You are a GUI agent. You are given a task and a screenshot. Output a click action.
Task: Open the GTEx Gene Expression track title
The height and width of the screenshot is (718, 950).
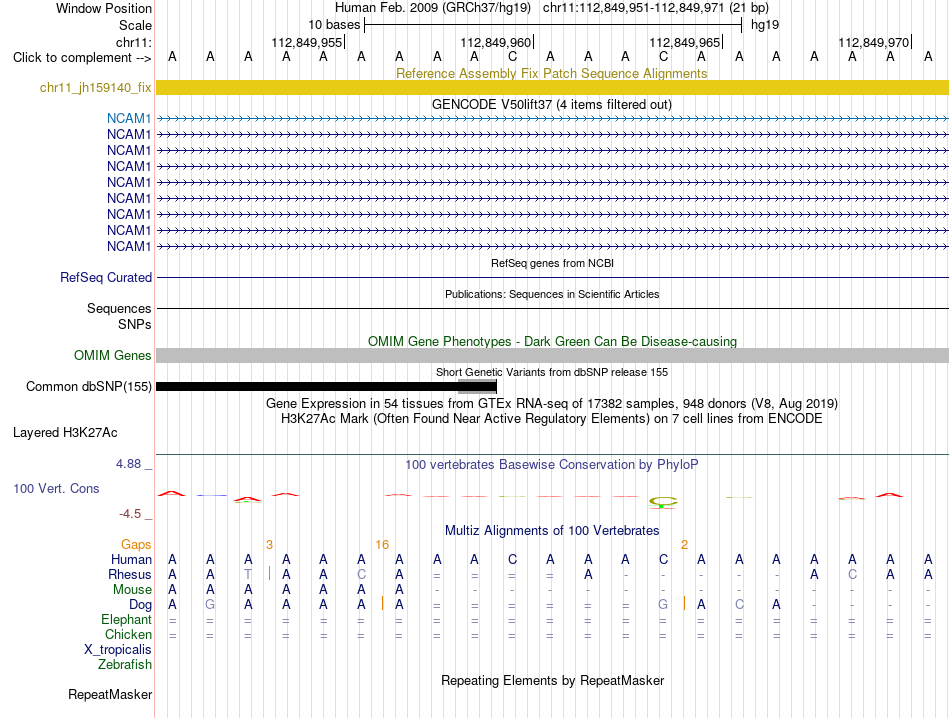[552, 404]
